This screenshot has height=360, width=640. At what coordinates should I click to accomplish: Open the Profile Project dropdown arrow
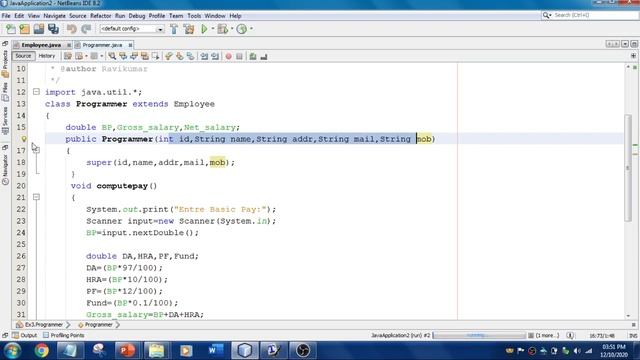[x=251, y=29]
